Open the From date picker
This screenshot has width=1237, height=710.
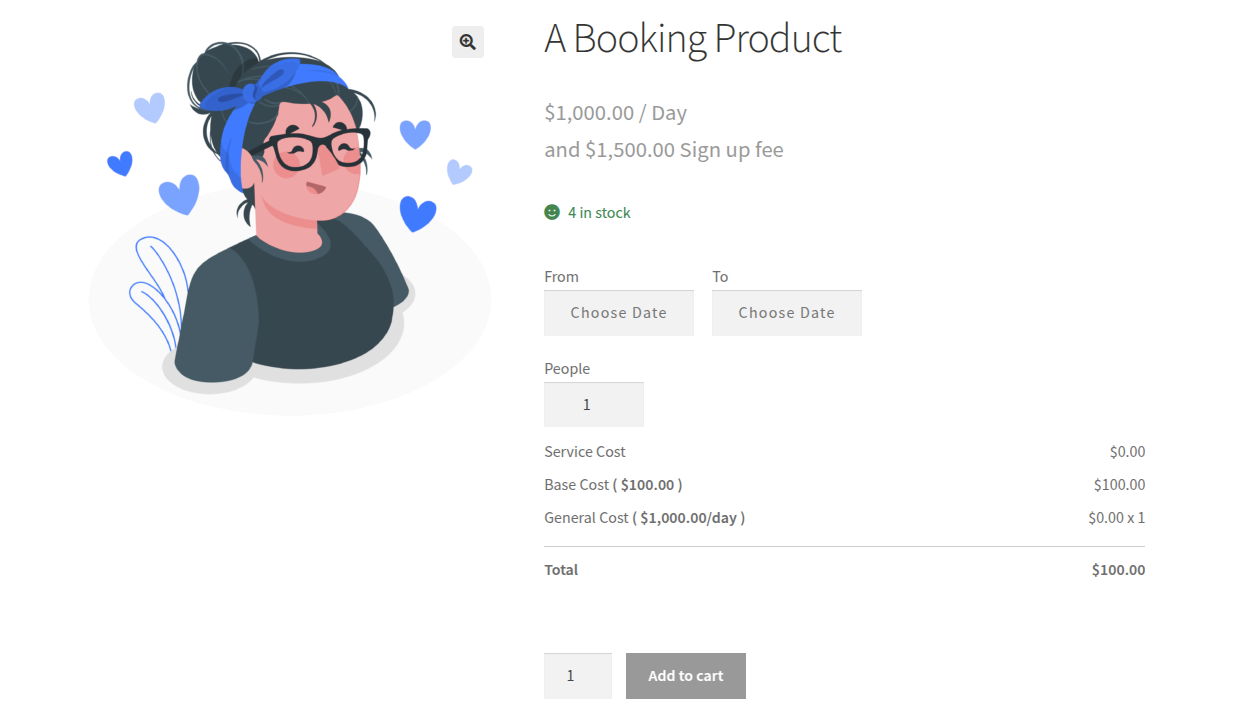point(619,313)
